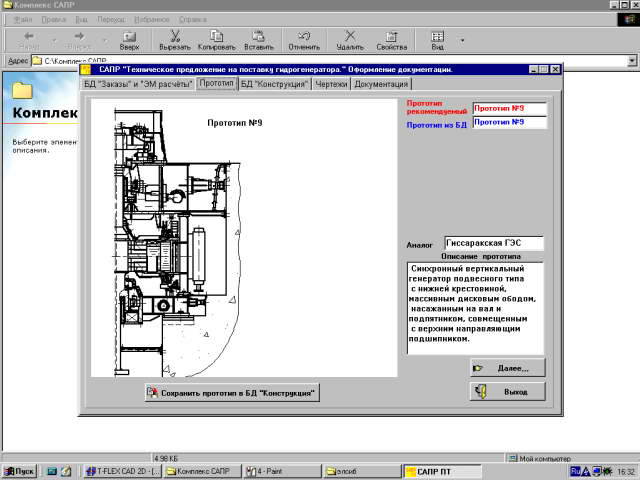Screen dimensions: 640x480
Task: Click the Удалить (Delete) X icon
Action: [350, 40]
